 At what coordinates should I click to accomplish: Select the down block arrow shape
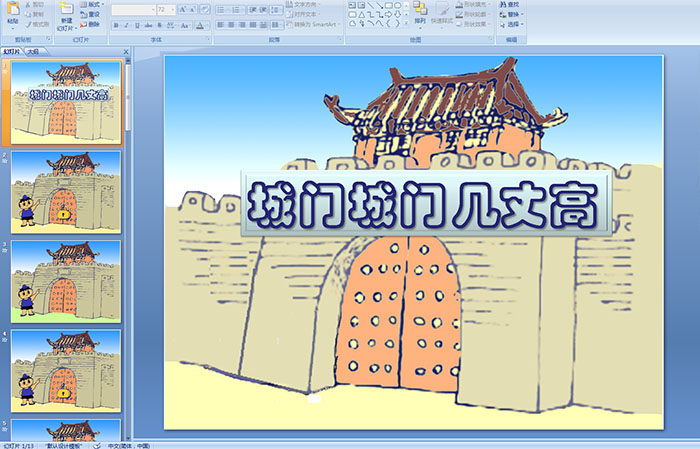click(x=397, y=14)
